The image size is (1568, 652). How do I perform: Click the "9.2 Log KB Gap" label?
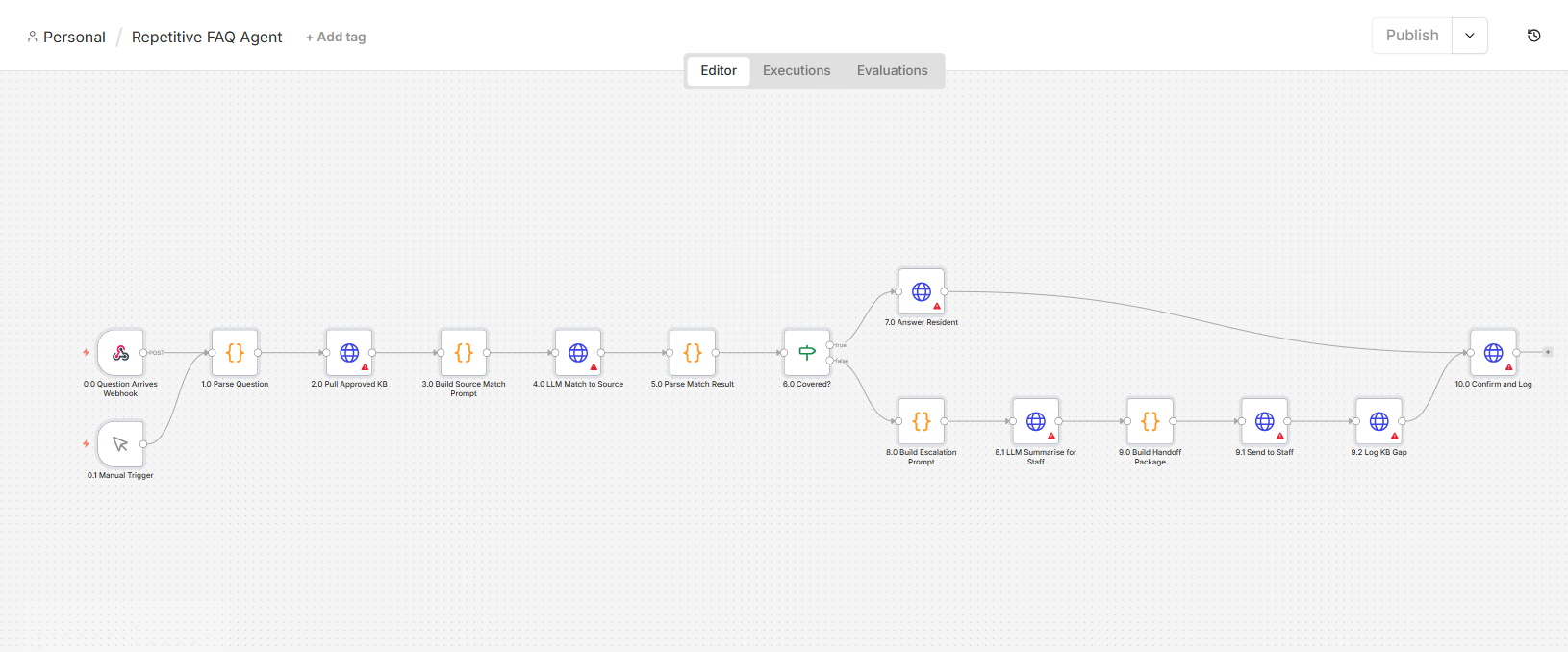1379,453
